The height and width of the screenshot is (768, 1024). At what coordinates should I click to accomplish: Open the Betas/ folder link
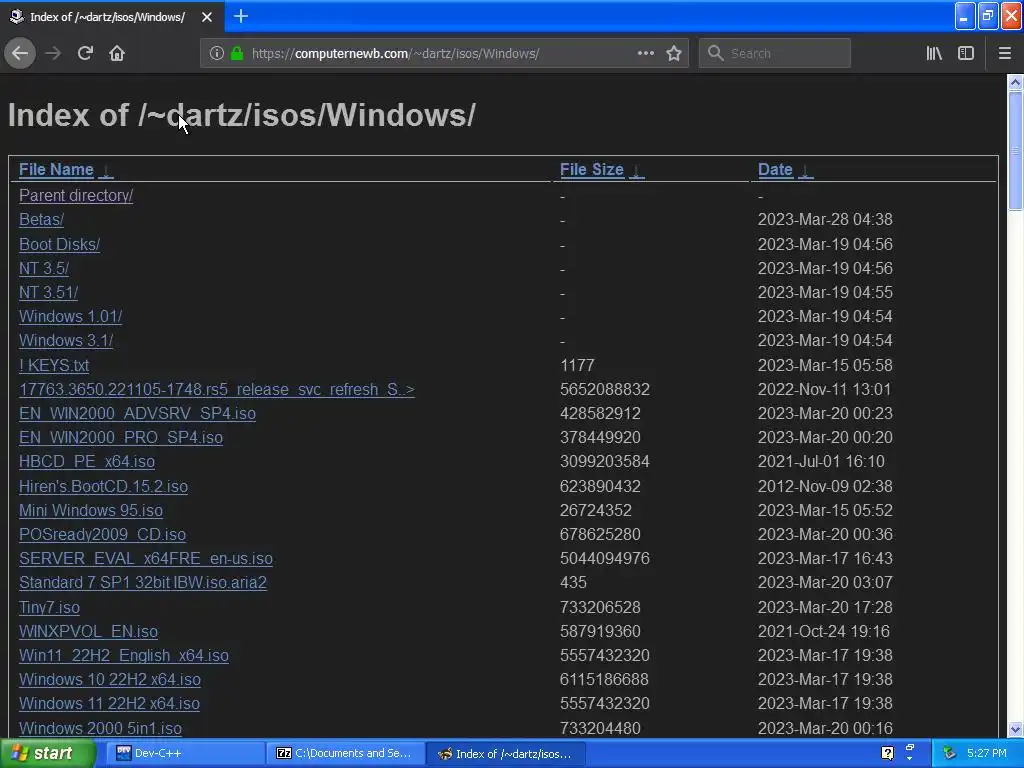pos(41,219)
